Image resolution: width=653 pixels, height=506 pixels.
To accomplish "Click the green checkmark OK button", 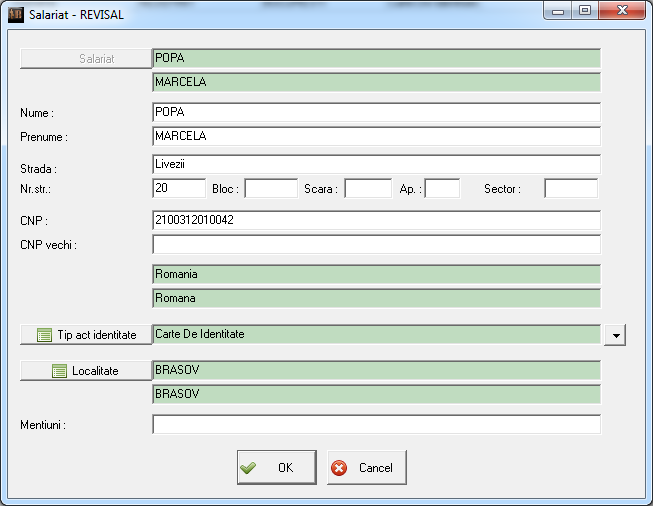I will [x=276, y=467].
